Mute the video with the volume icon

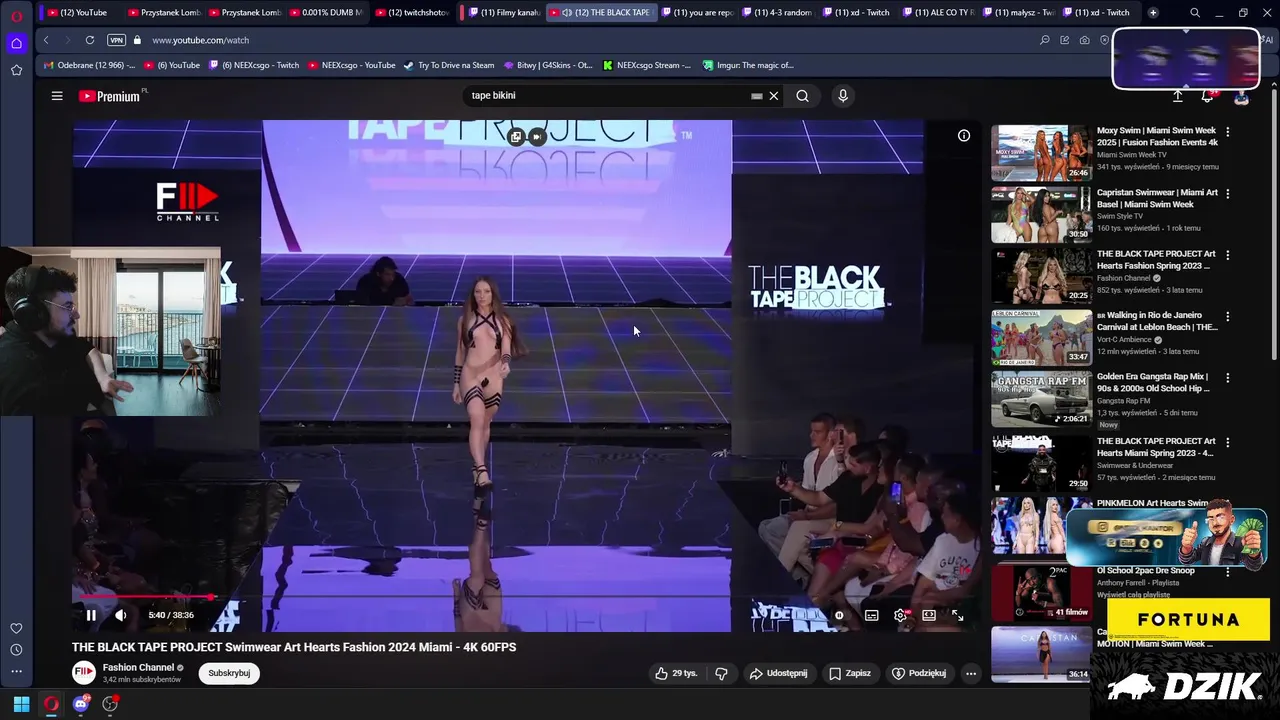coord(121,615)
